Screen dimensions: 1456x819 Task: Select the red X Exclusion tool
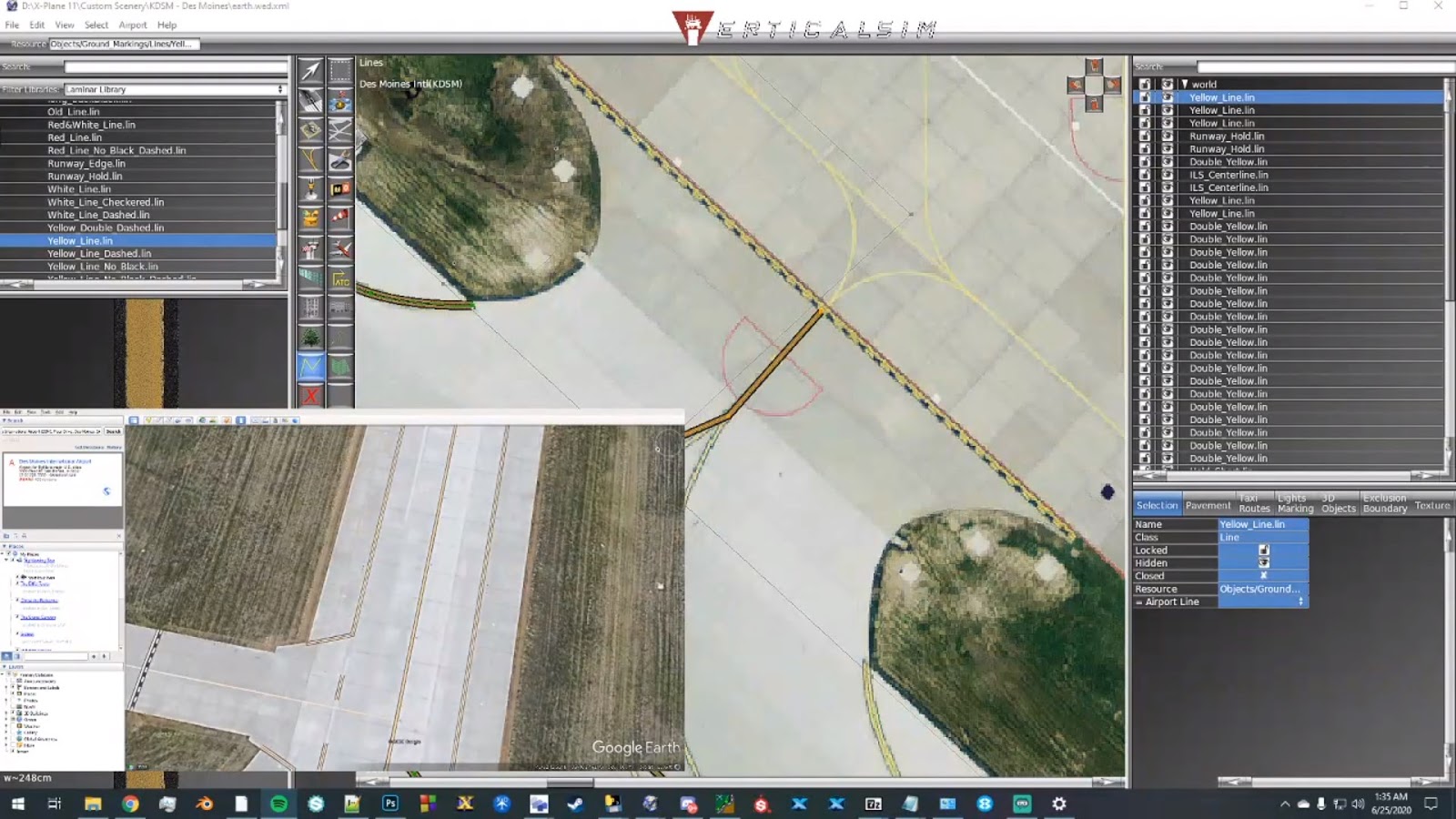tap(311, 396)
